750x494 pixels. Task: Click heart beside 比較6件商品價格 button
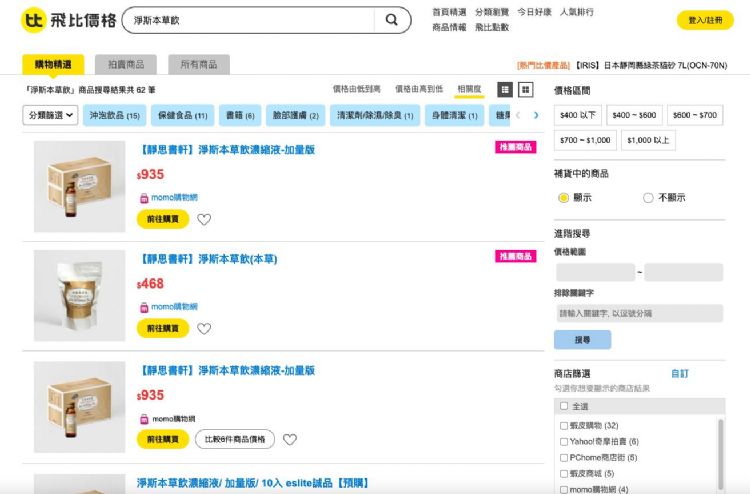(290, 439)
